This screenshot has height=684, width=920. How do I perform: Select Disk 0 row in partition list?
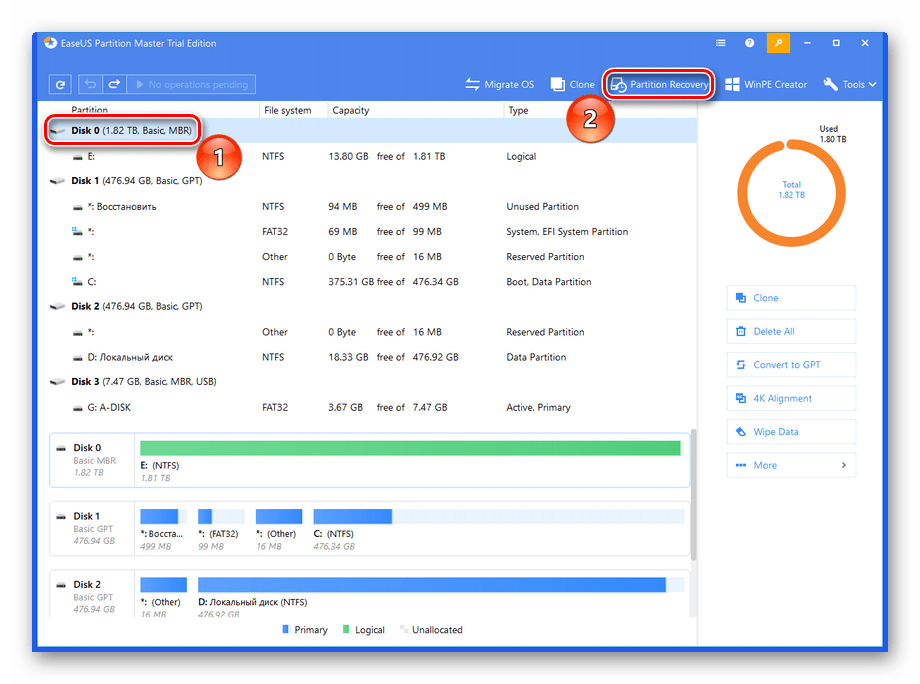tap(130, 131)
